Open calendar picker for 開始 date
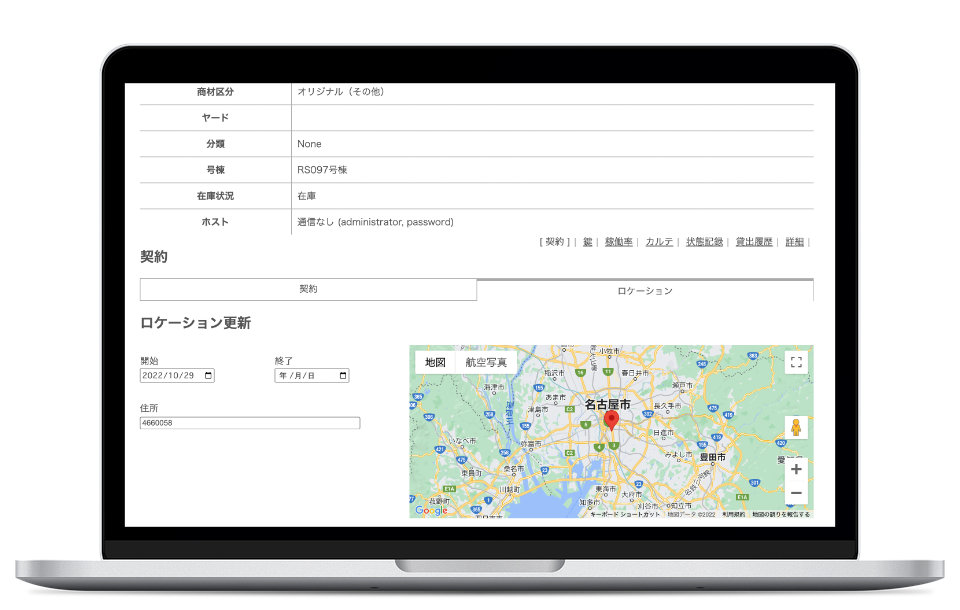 tap(208, 376)
